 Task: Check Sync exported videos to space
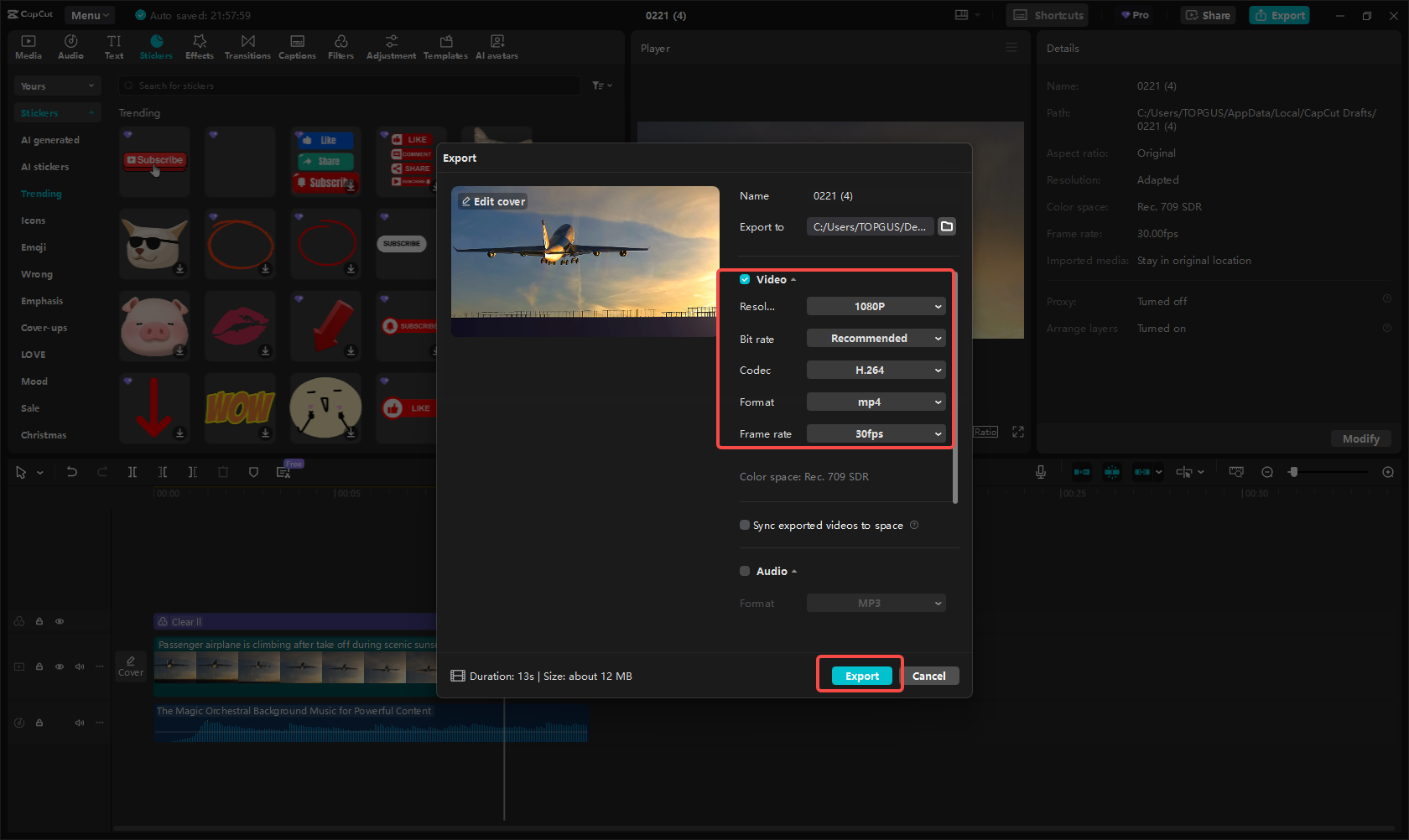[x=745, y=525]
